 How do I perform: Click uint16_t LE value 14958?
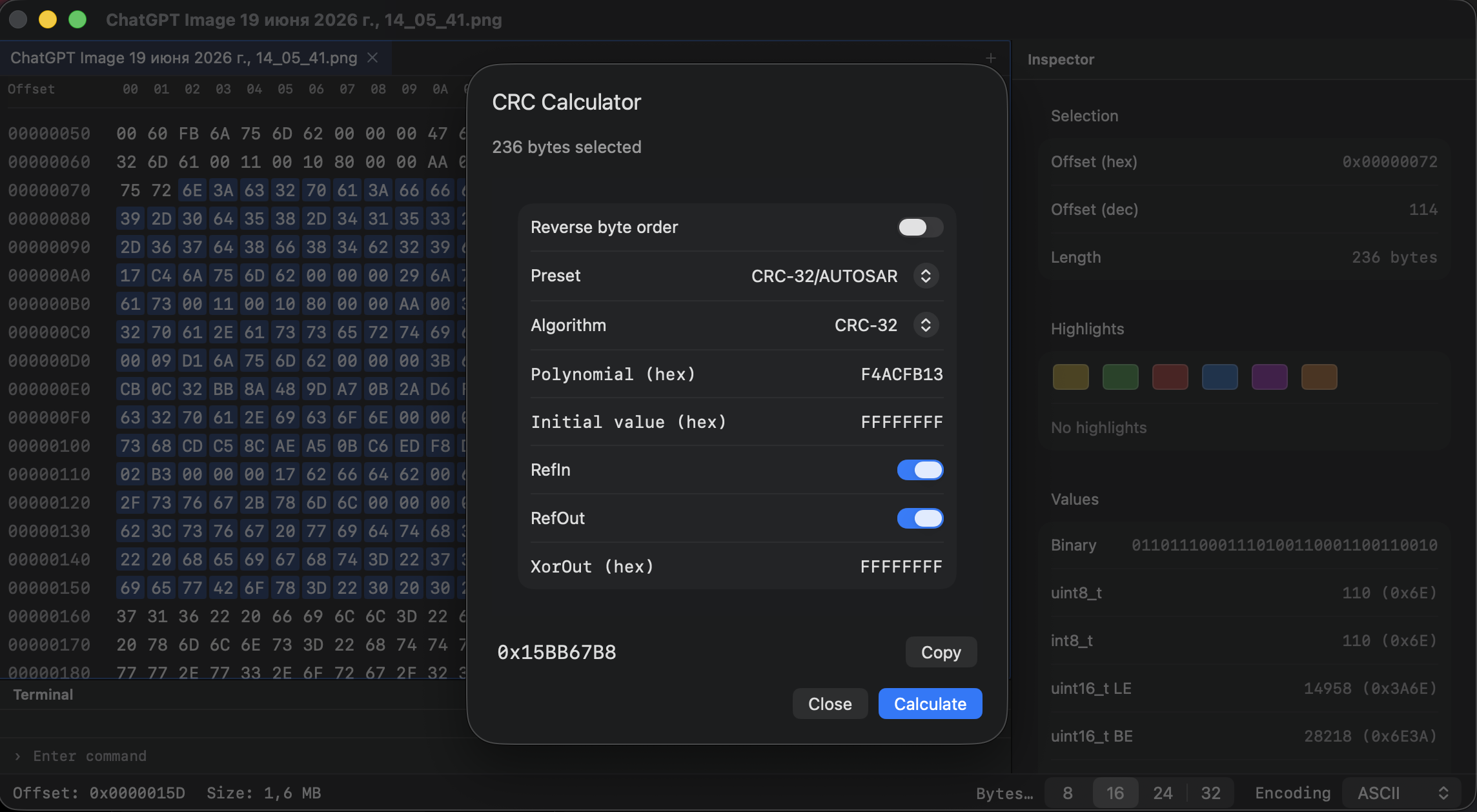tap(1370, 689)
